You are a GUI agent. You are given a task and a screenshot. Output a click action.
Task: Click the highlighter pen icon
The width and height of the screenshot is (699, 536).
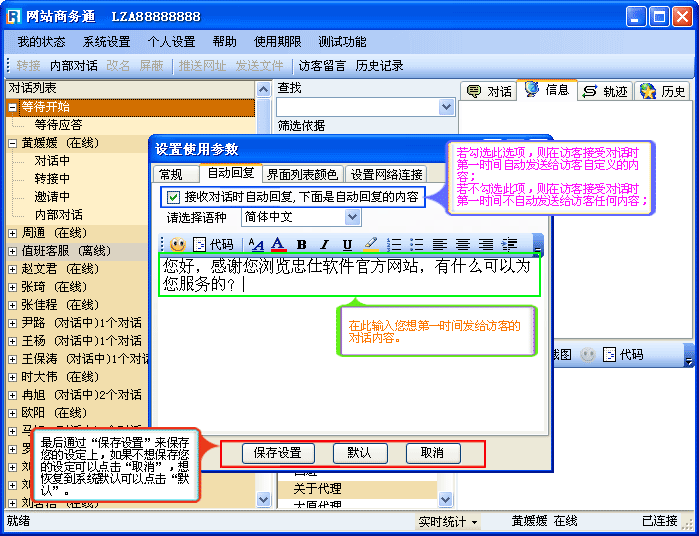point(370,244)
